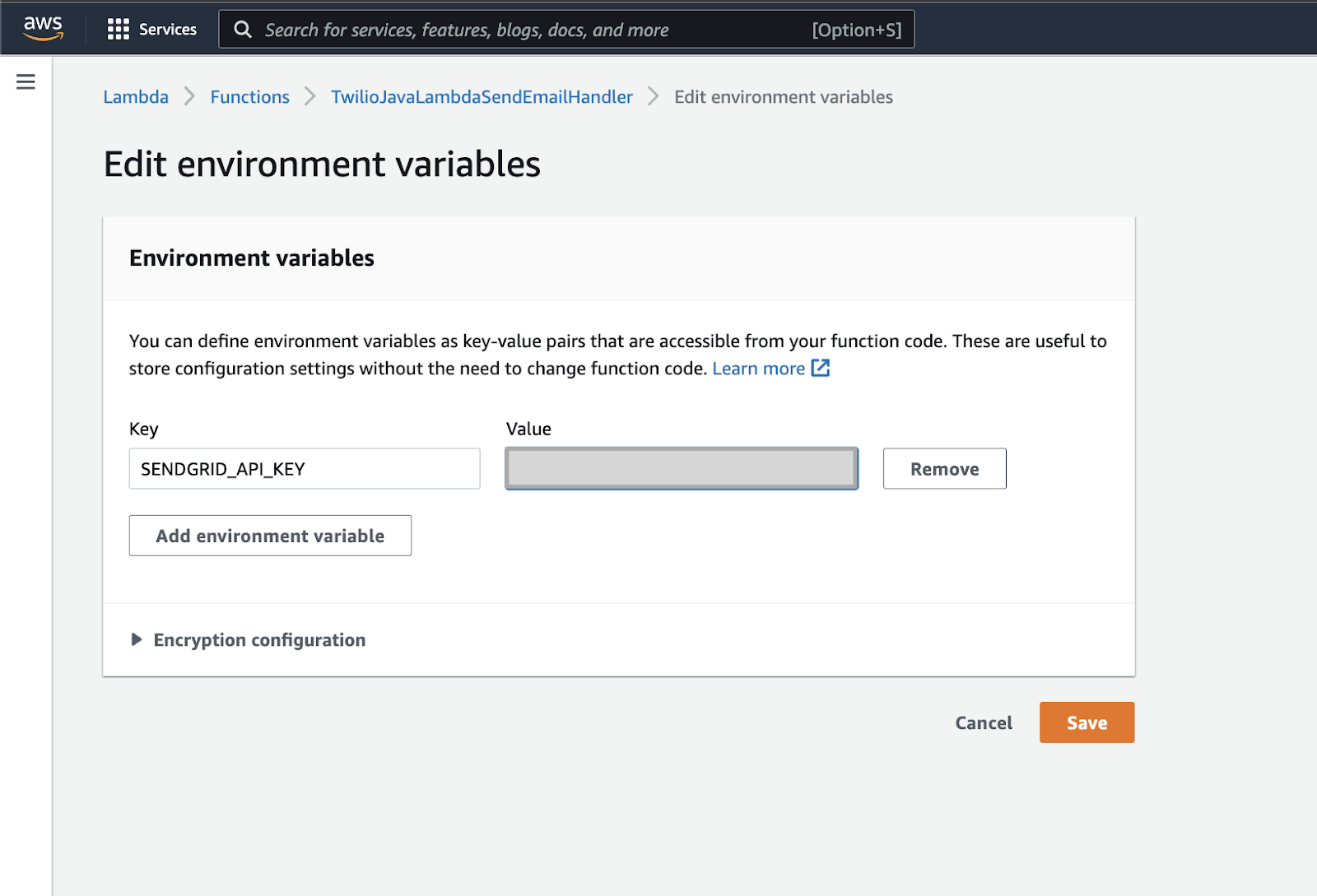Open the Services grid menu icon

point(119,30)
